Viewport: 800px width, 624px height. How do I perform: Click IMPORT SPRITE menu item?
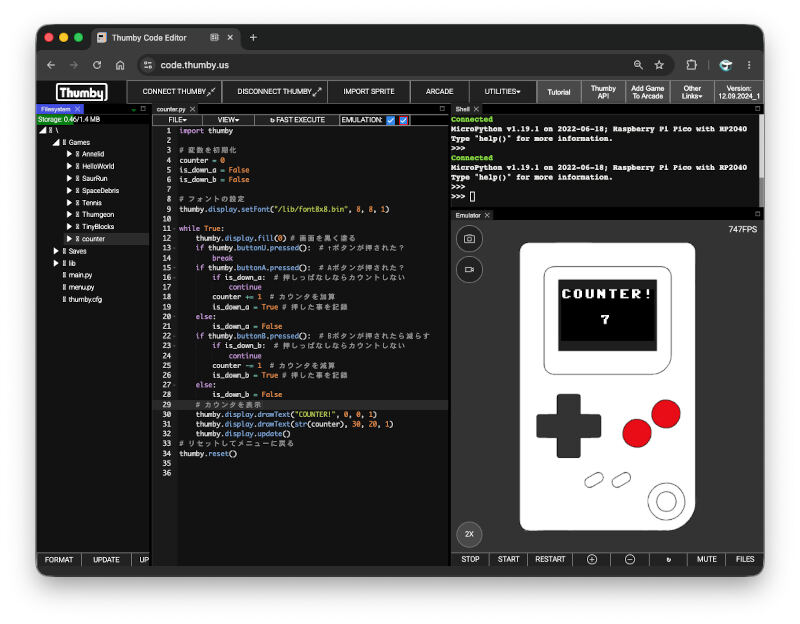pyautogui.click(x=368, y=92)
